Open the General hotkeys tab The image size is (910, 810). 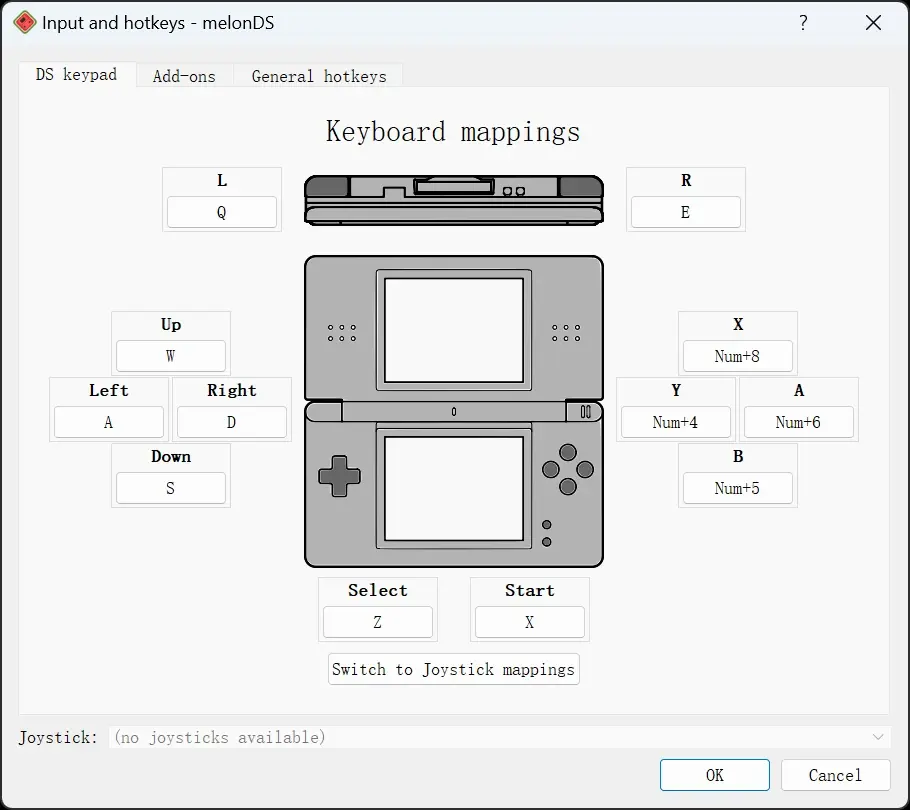[319, 76]
